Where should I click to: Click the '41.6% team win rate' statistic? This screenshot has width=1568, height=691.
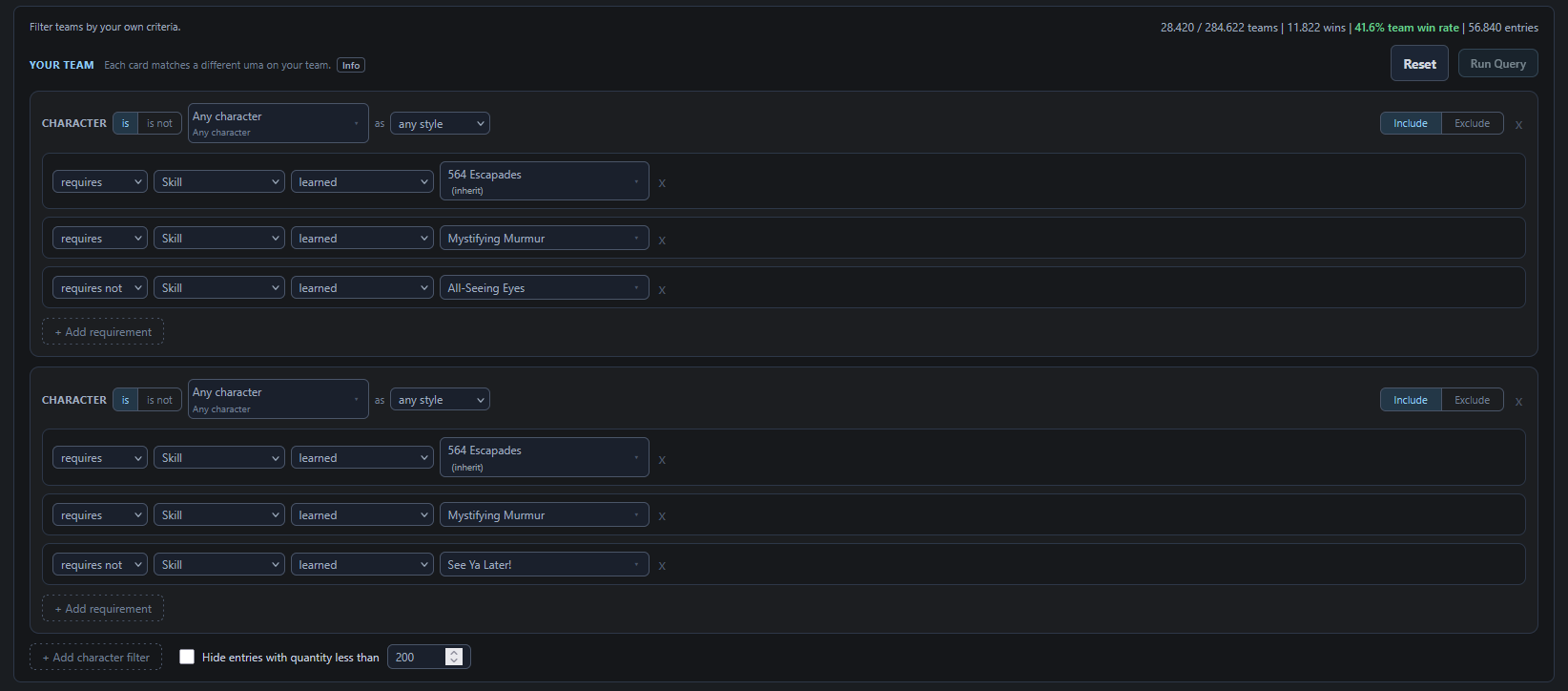click(1407, 28)
